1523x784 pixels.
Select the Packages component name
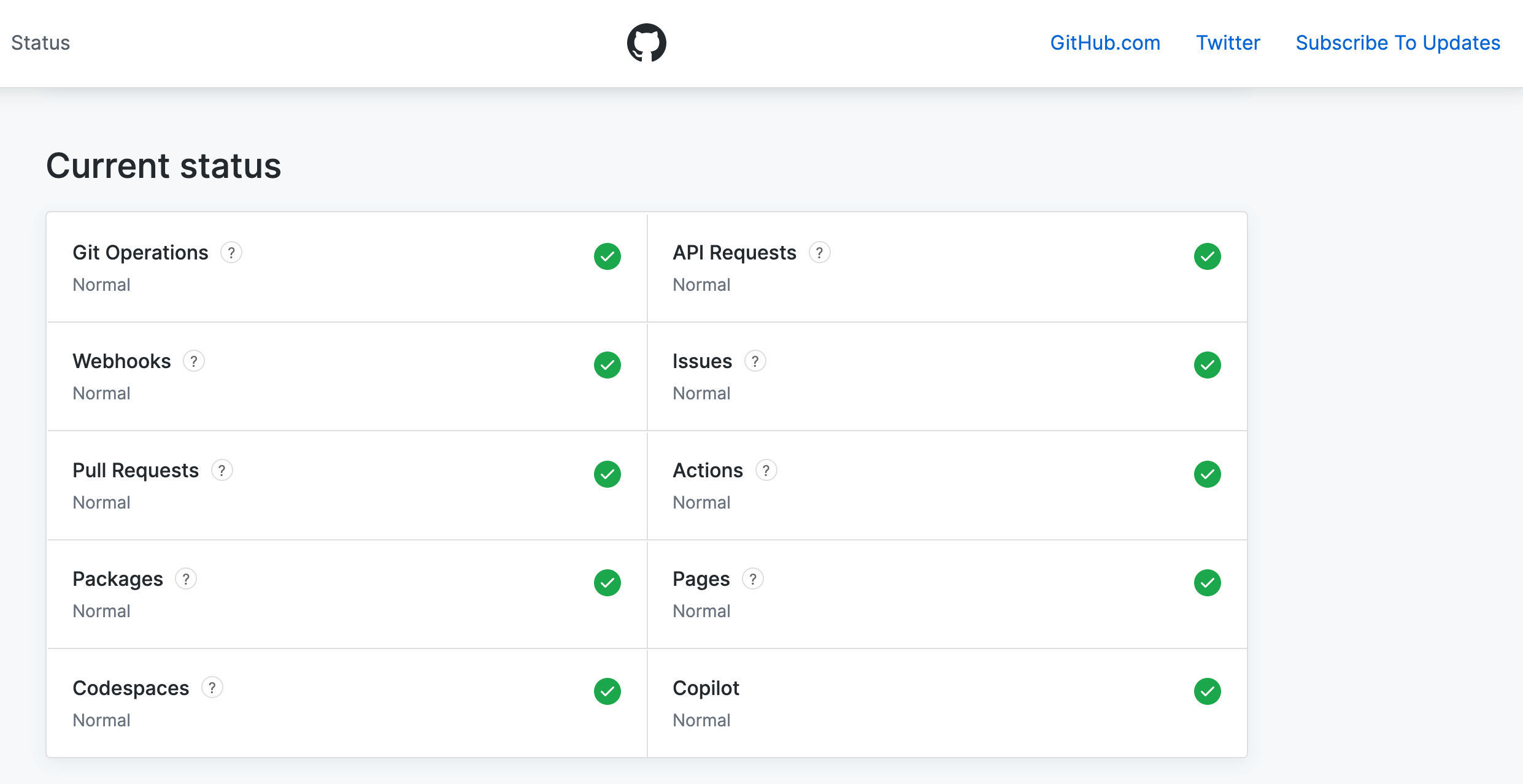pos(118,579)
